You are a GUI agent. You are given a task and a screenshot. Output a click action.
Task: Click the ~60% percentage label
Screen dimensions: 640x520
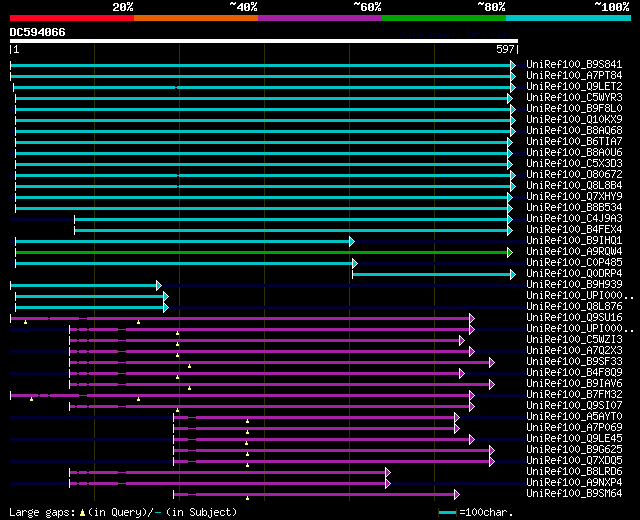tap(367, 7)
